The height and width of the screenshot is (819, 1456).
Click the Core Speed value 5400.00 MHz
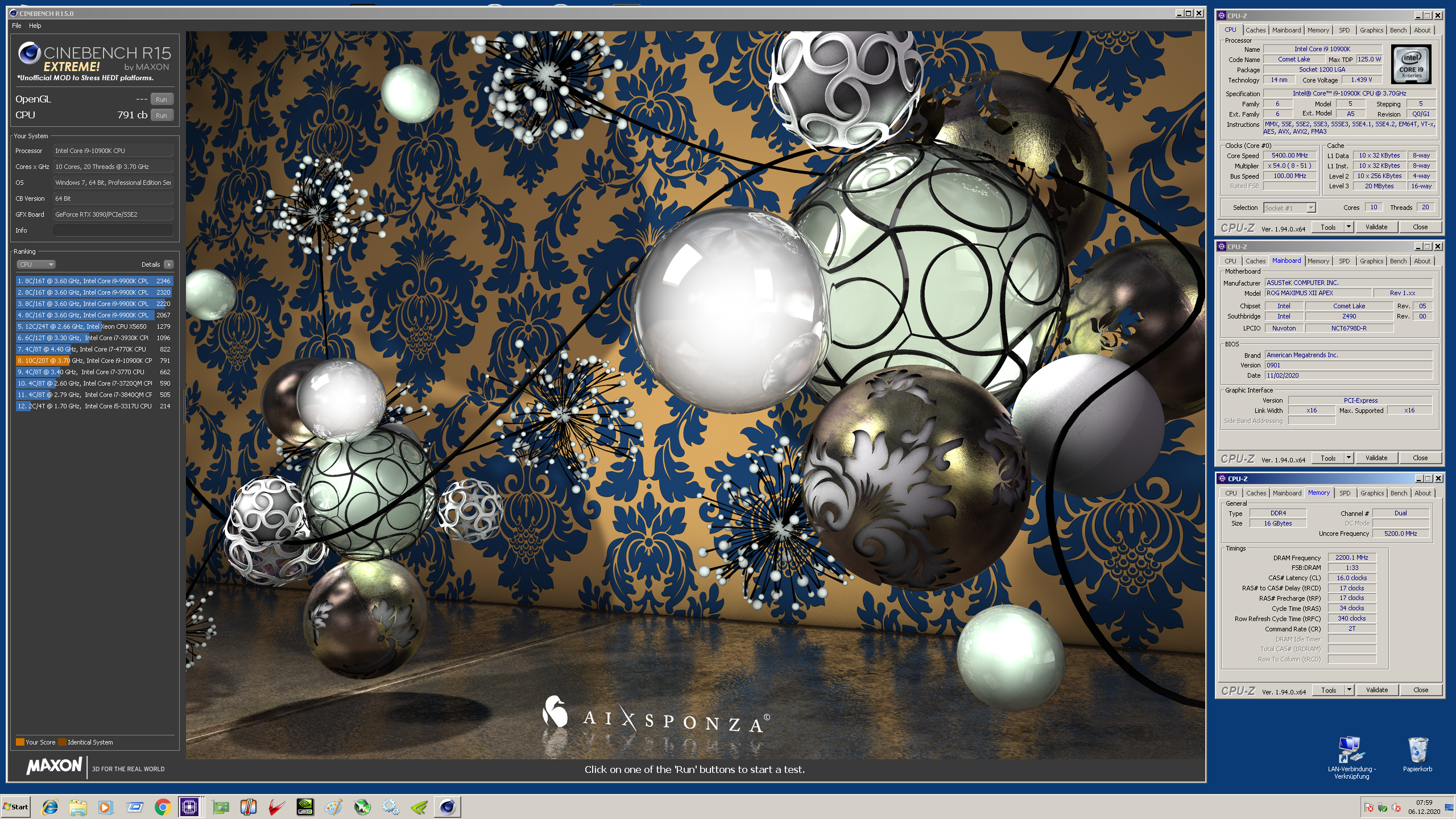coord(1290,155)
